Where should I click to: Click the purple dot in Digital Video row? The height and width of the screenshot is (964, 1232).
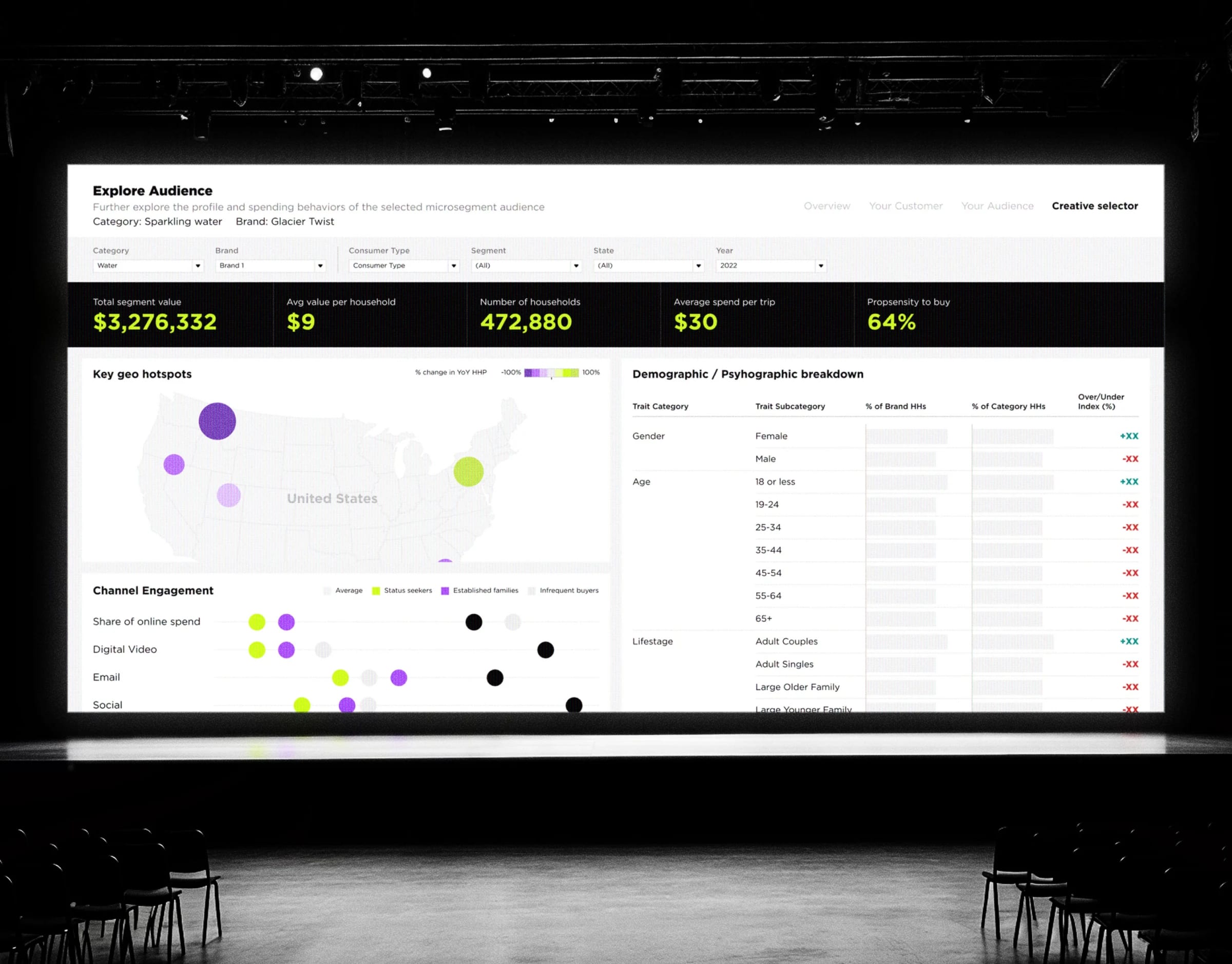coord(286,650)
